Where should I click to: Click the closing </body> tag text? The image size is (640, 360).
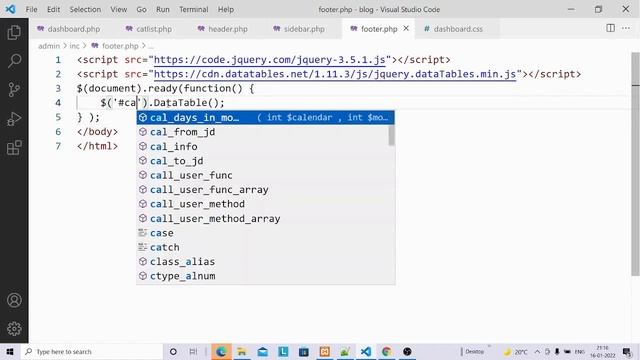tap(97, 132)
